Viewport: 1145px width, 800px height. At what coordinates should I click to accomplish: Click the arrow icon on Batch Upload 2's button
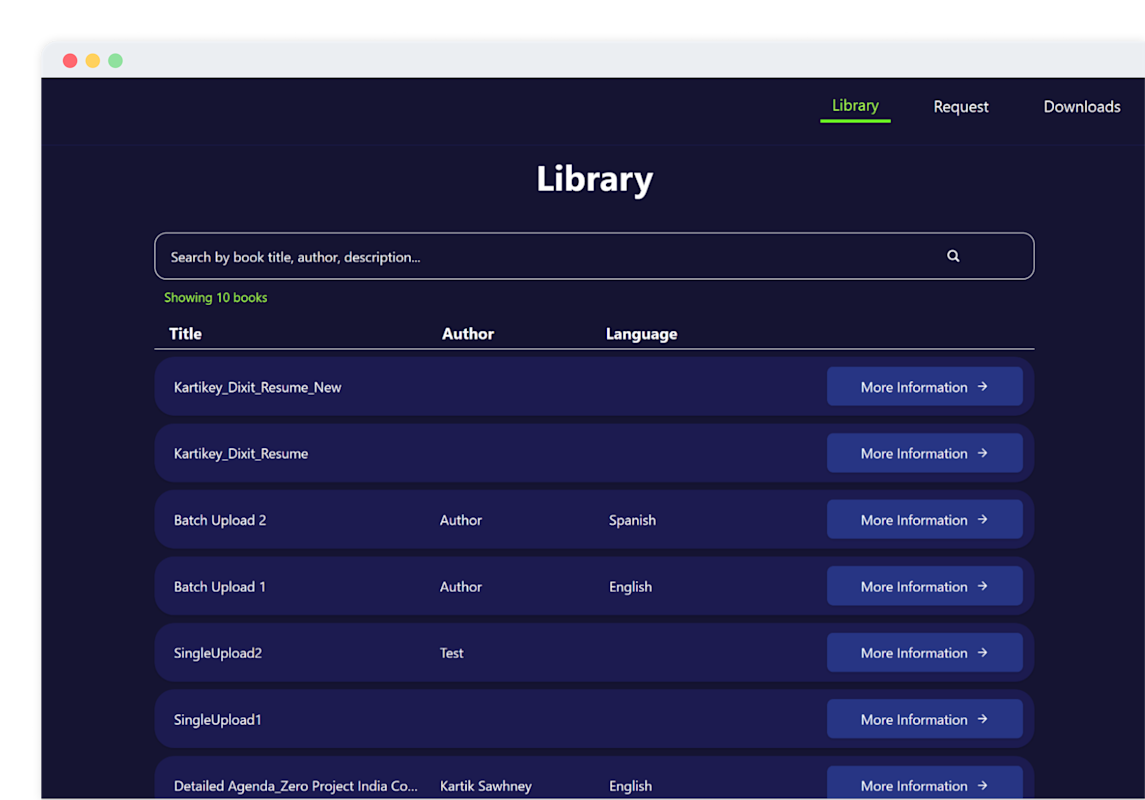[984, 519]
